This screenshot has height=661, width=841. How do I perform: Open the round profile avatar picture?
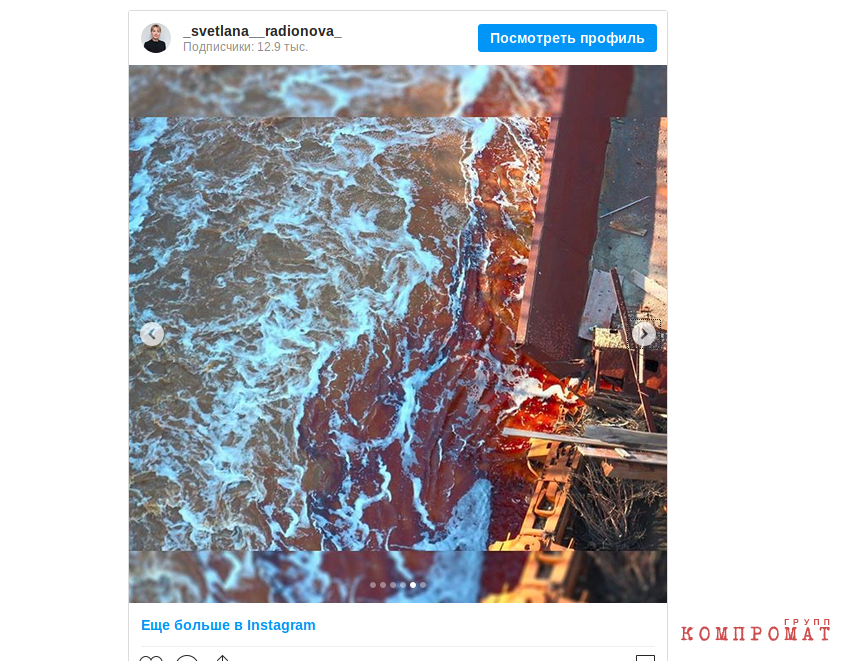coord(156,38)
